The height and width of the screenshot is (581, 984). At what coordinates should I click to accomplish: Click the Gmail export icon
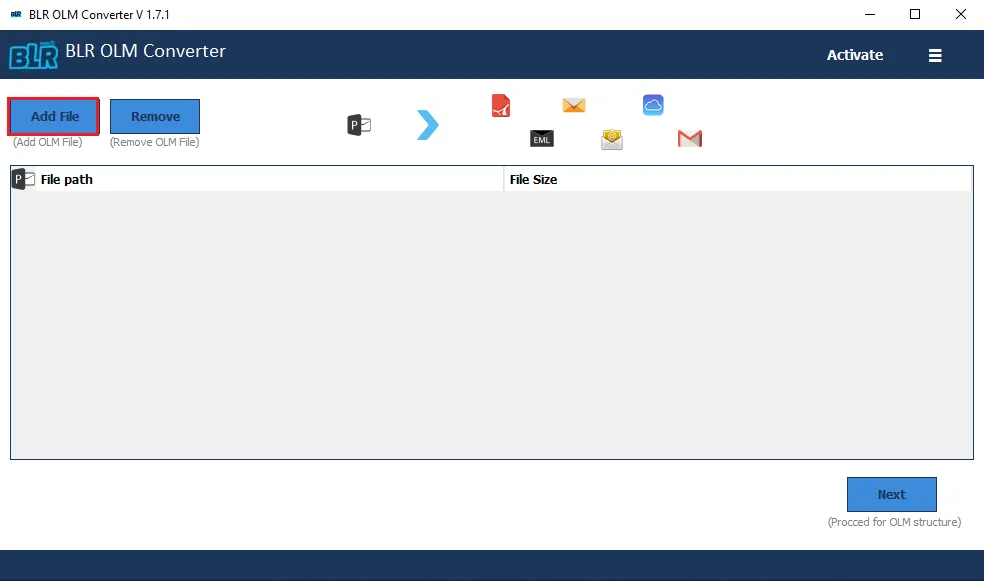(x=689, y=139)
